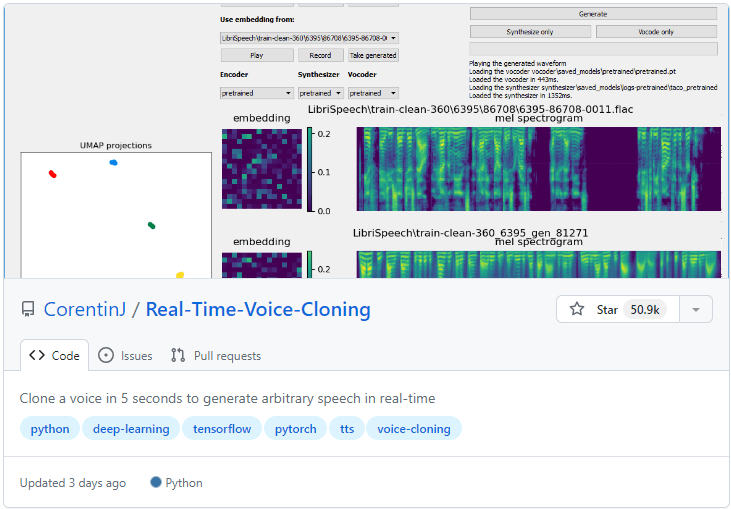The image size is (731, 509).
Task: Click the repository book icon beside CorentinJ
Action: coord(28,310)
